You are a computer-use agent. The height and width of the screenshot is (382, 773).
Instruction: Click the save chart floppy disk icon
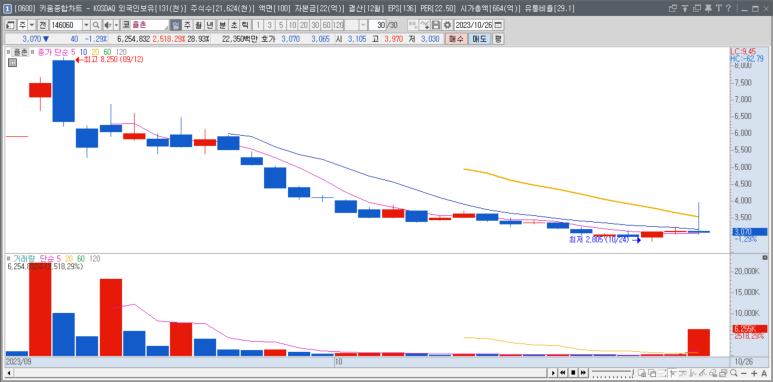[436, 25]
